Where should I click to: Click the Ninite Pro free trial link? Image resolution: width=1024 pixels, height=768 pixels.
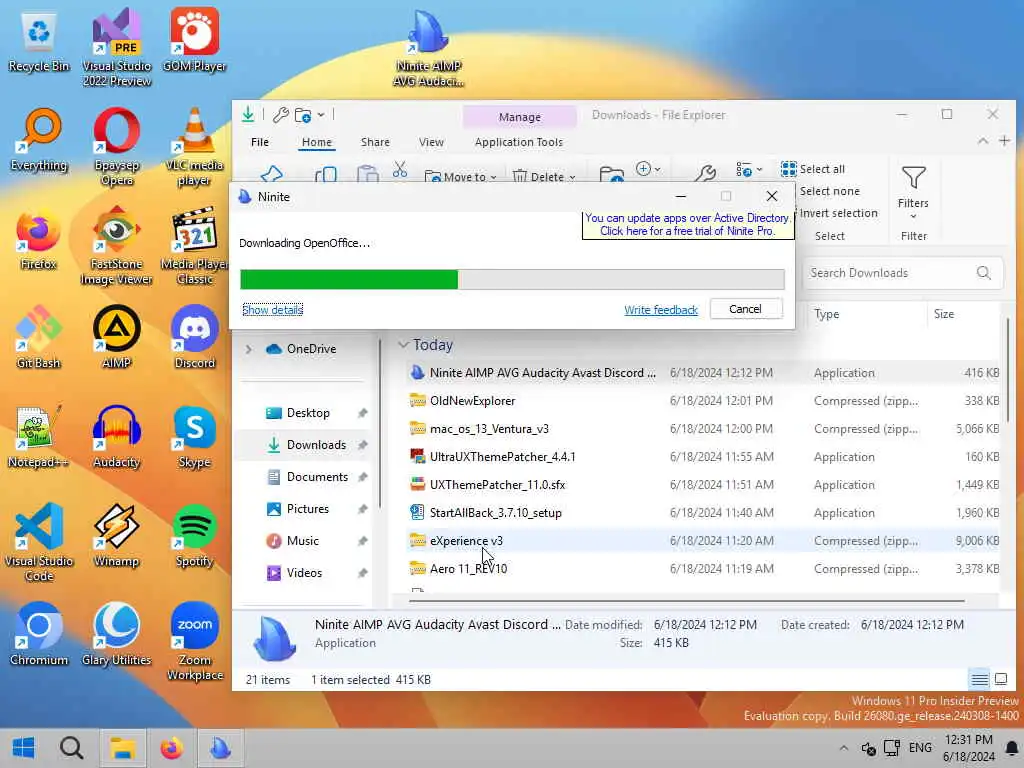pos(687,225)
